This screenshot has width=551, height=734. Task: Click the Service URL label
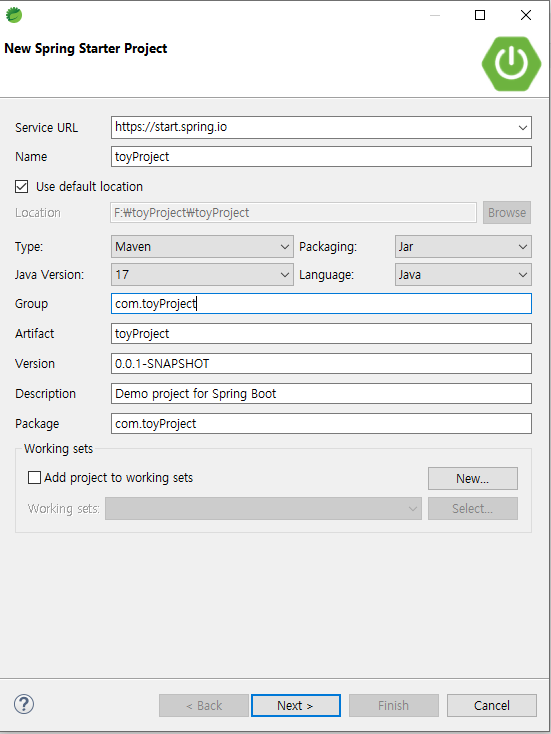tap(46, 128)
